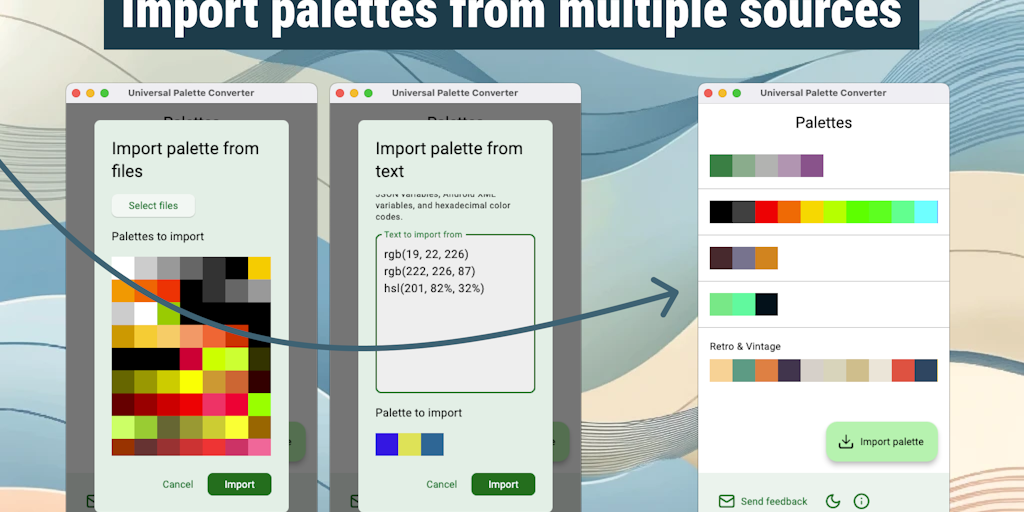
Task: Click red swatch in rainbow palette
Action: [766, 212]
